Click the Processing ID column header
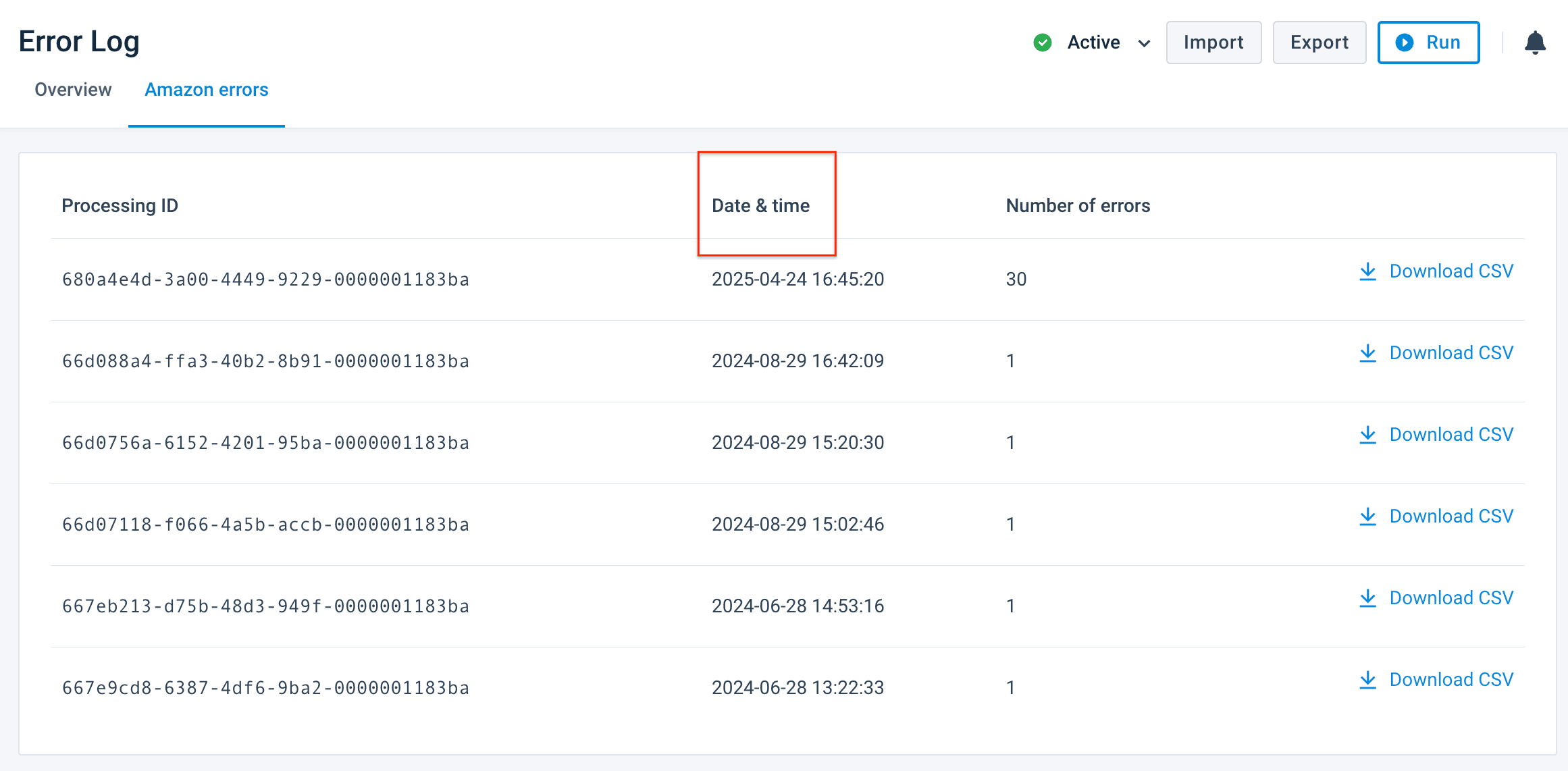This screenshot has height=771, width=1568. (x=120, y=206)
